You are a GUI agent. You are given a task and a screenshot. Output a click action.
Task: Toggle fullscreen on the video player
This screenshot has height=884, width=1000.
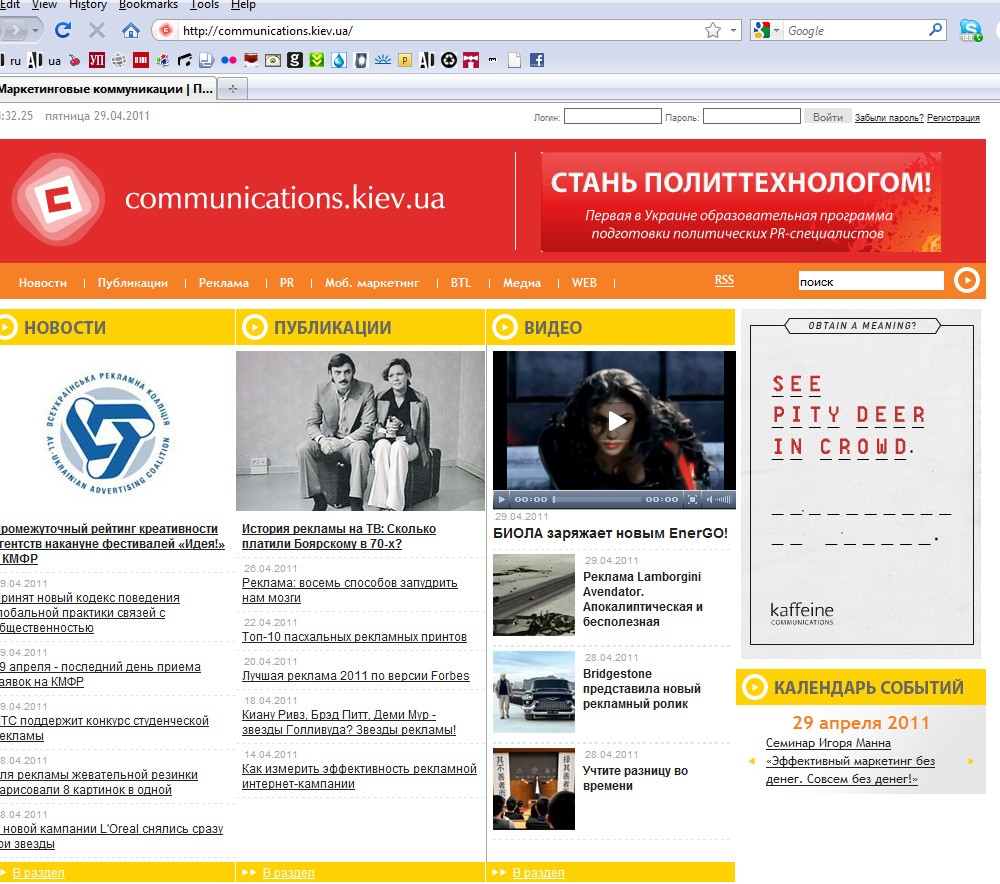[x=691, y=499]
